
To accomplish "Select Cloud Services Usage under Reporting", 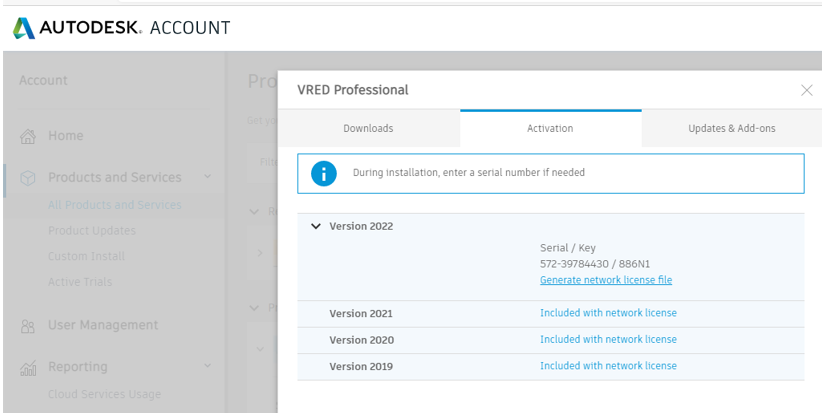I will (104, 394).
